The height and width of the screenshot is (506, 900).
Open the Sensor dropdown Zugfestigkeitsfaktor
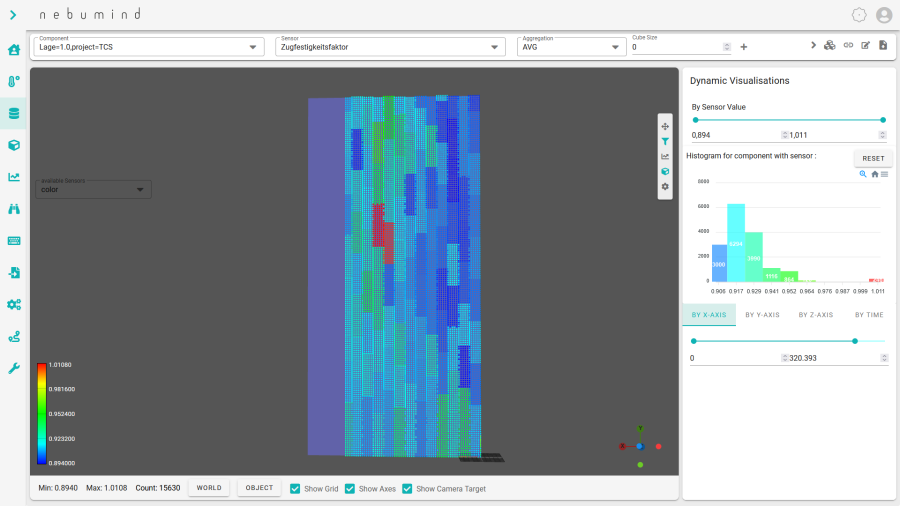[x=390, y=47]
